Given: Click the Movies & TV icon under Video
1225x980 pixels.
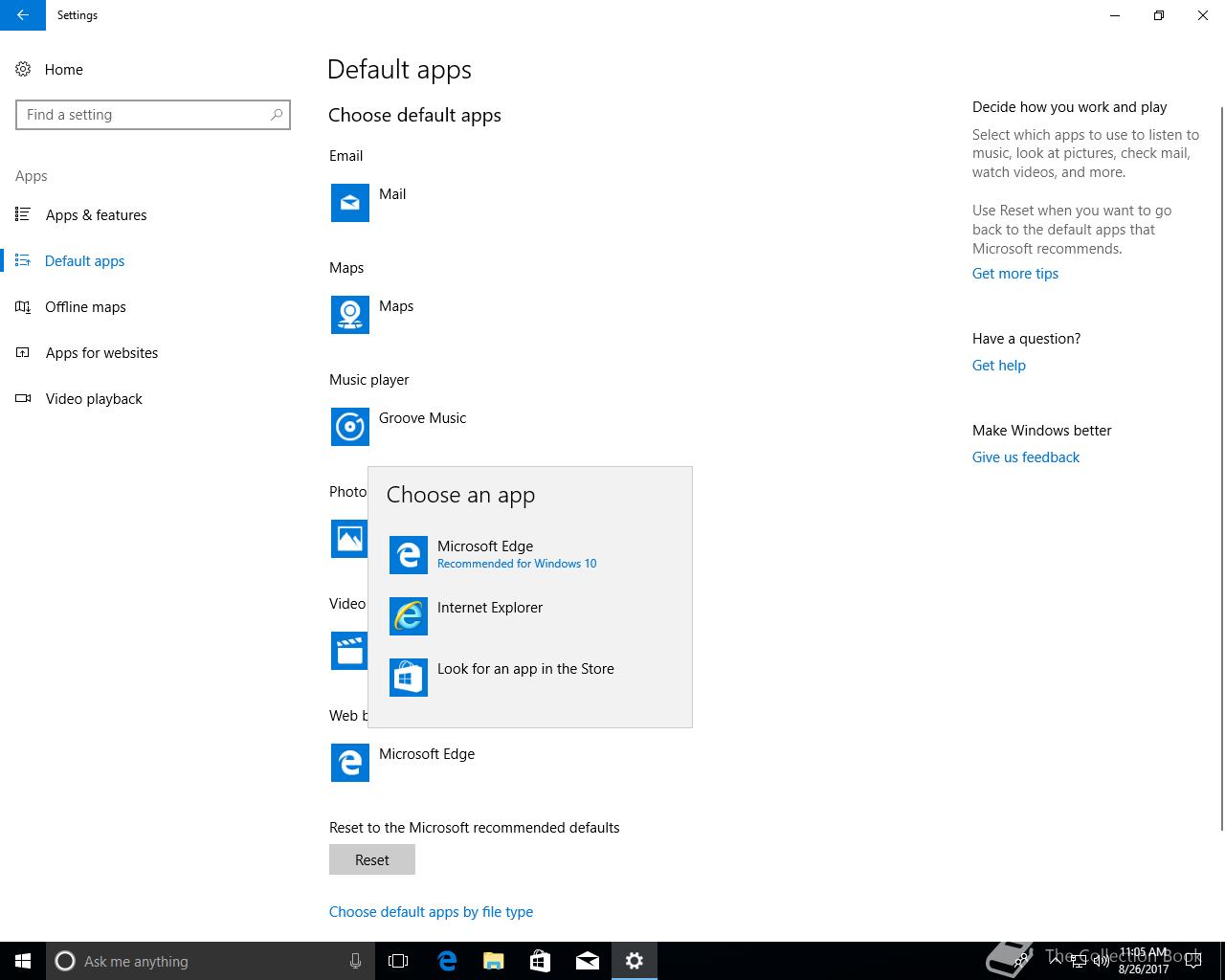Looking at the screenshot, I should (349, 651).
